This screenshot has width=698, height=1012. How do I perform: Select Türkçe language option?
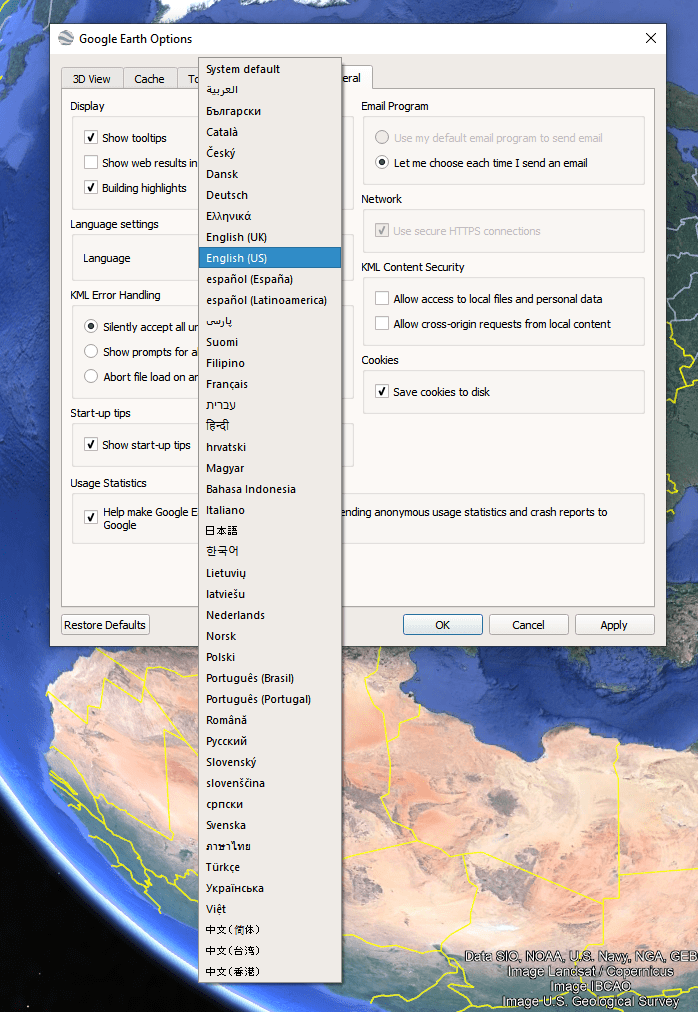click(x=270, y=867)
